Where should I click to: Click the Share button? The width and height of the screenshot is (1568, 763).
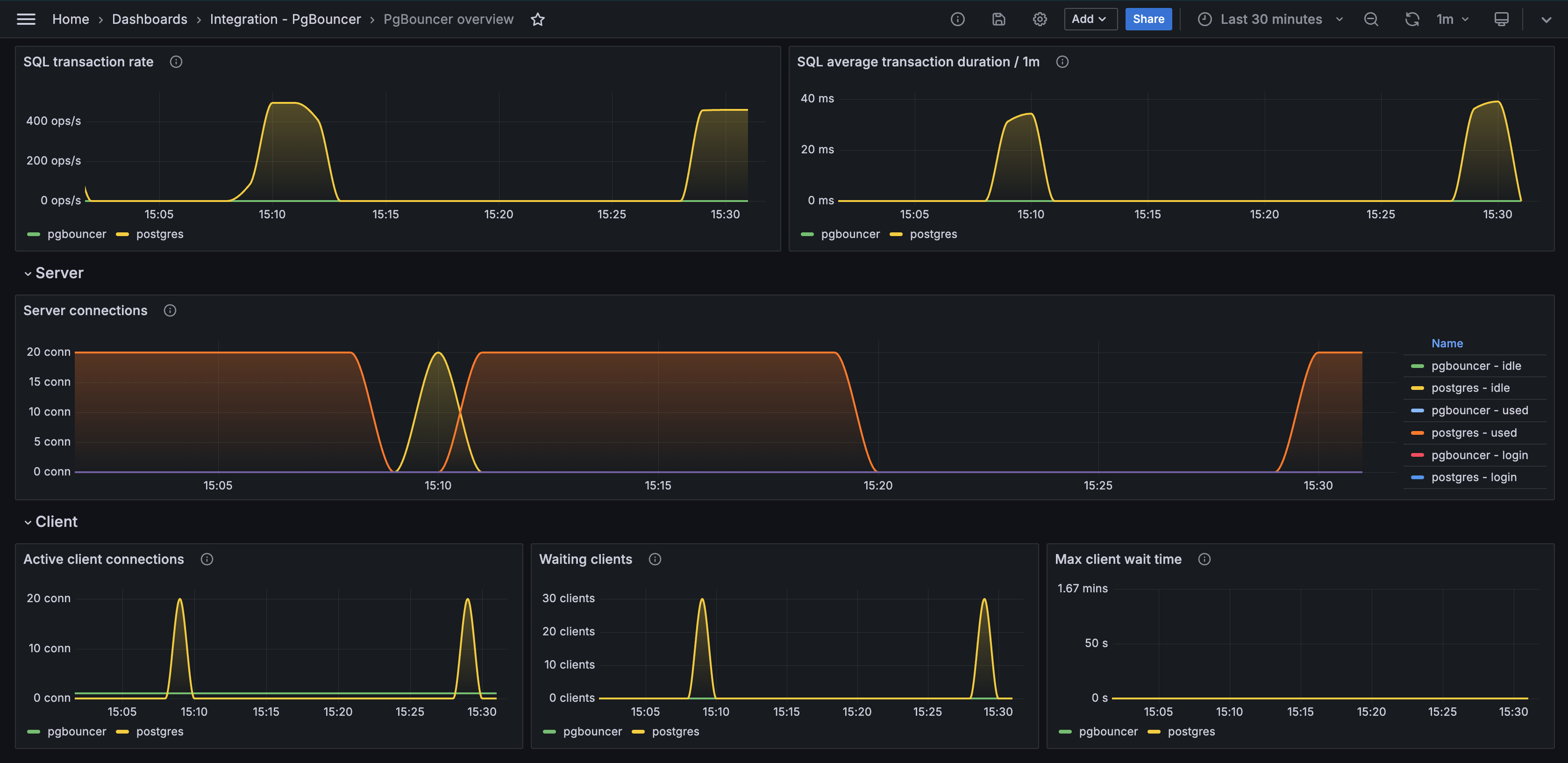click(x=1148, y=20)
